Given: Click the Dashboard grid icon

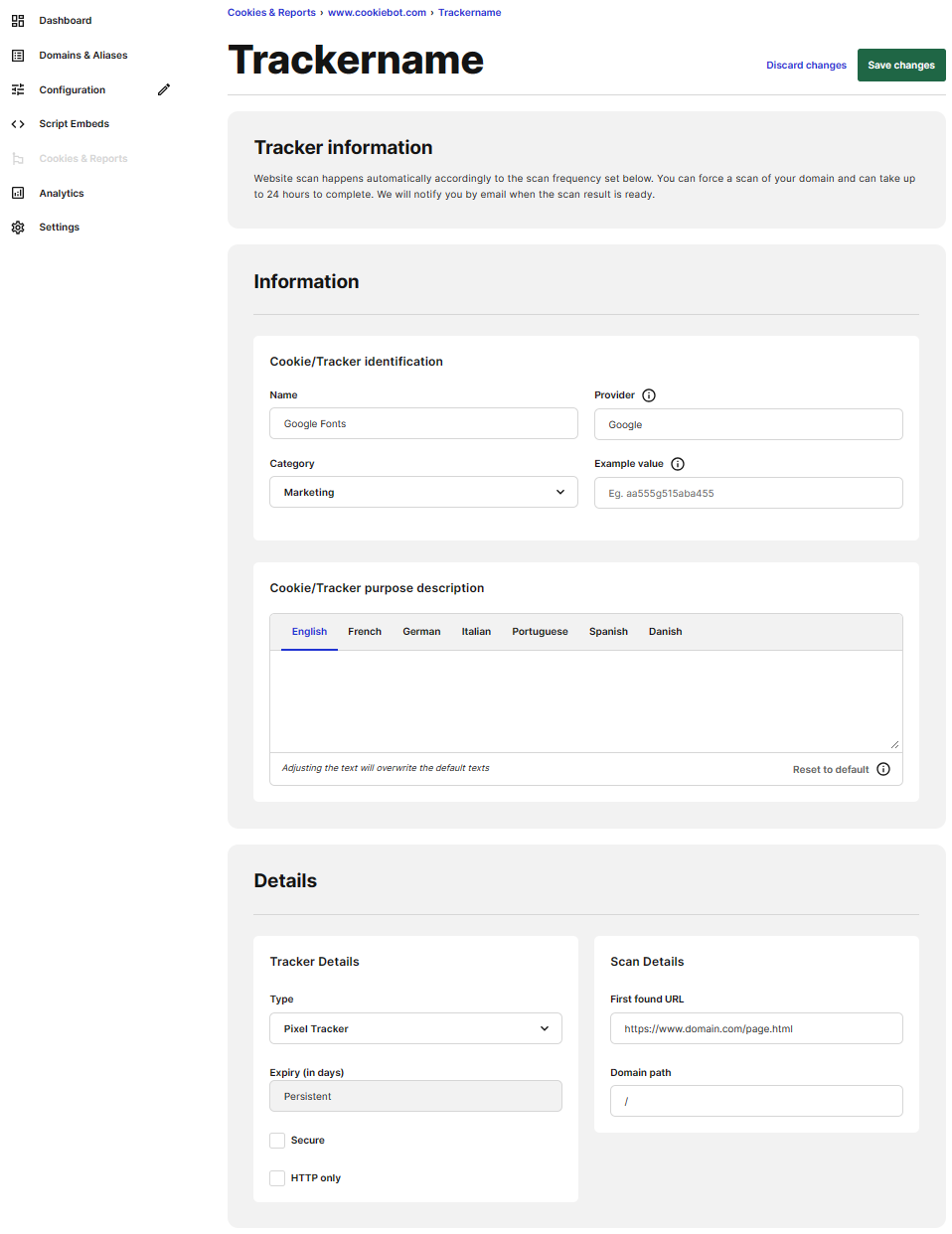Looking at the screenshot, I should 18,21.
